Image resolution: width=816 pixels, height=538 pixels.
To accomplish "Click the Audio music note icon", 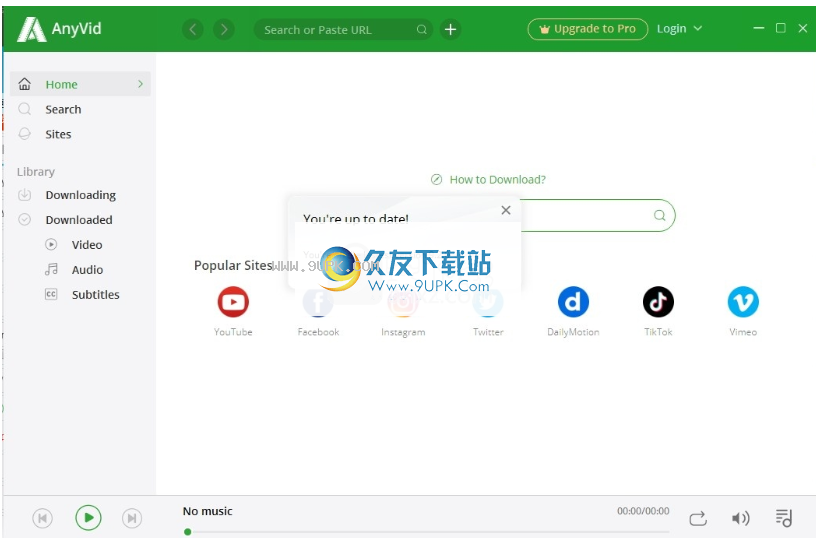I will pyautogui.click(x=51, y=269).
